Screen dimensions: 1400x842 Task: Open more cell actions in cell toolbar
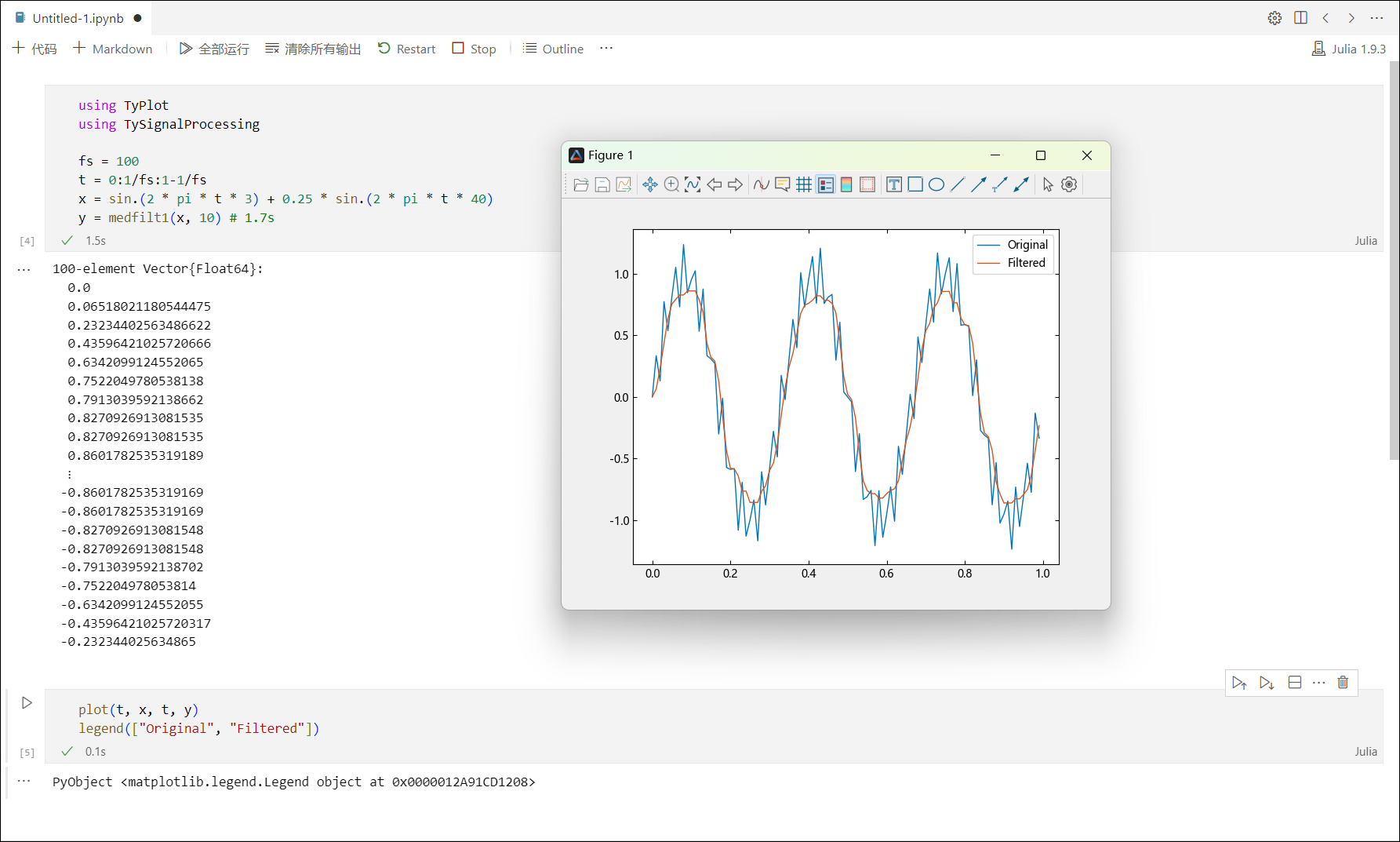[x=1319, y=683]
